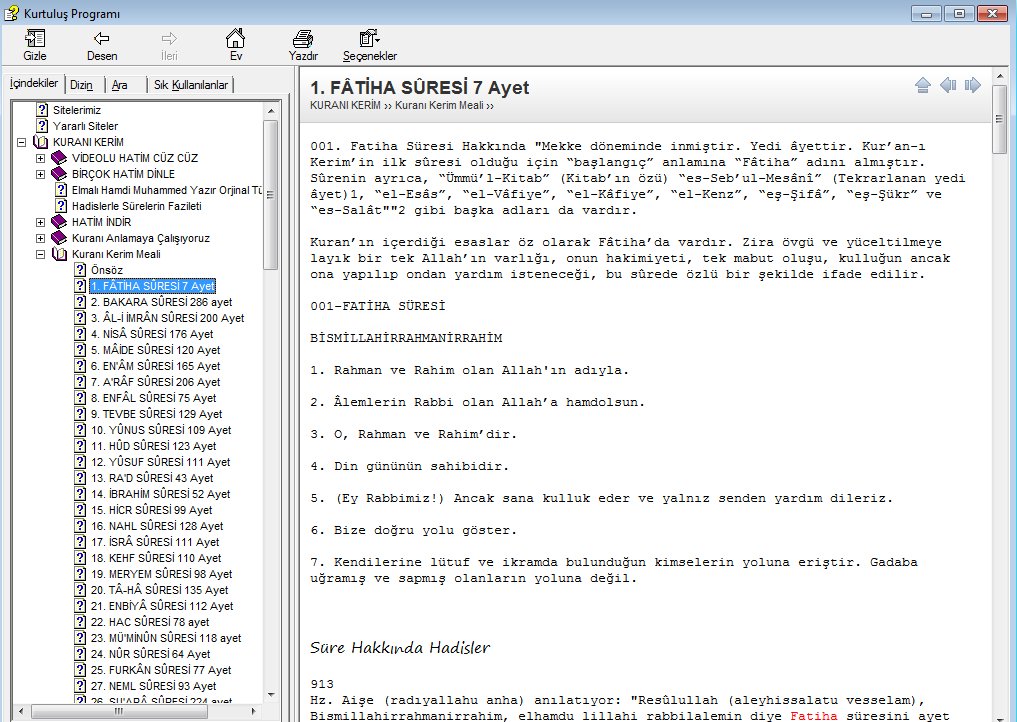This screenshot has height=722, width=1017.
Task: Switch to the Ara search tab
Action: click(x=119, y=86)
